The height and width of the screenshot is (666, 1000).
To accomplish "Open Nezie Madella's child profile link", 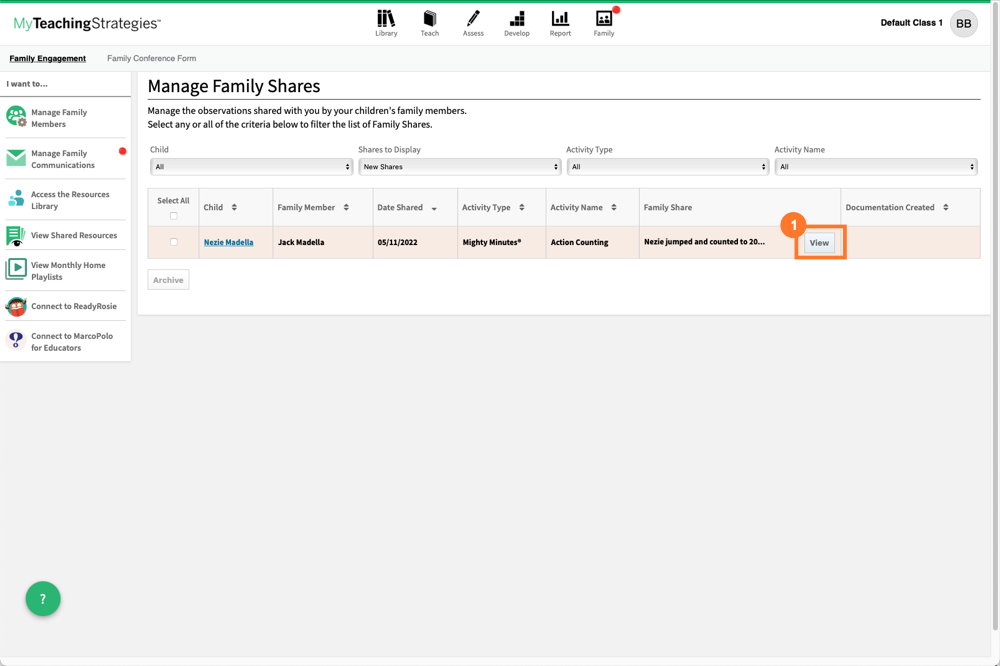I will (229, 242).
